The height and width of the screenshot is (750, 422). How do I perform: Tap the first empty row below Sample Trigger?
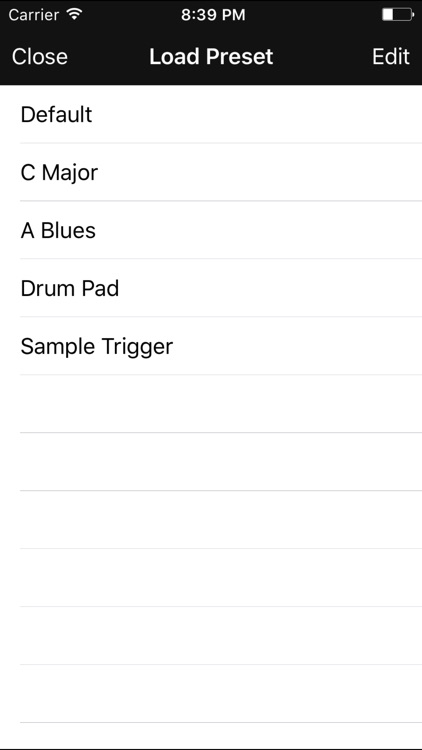[x=211, y=404]
